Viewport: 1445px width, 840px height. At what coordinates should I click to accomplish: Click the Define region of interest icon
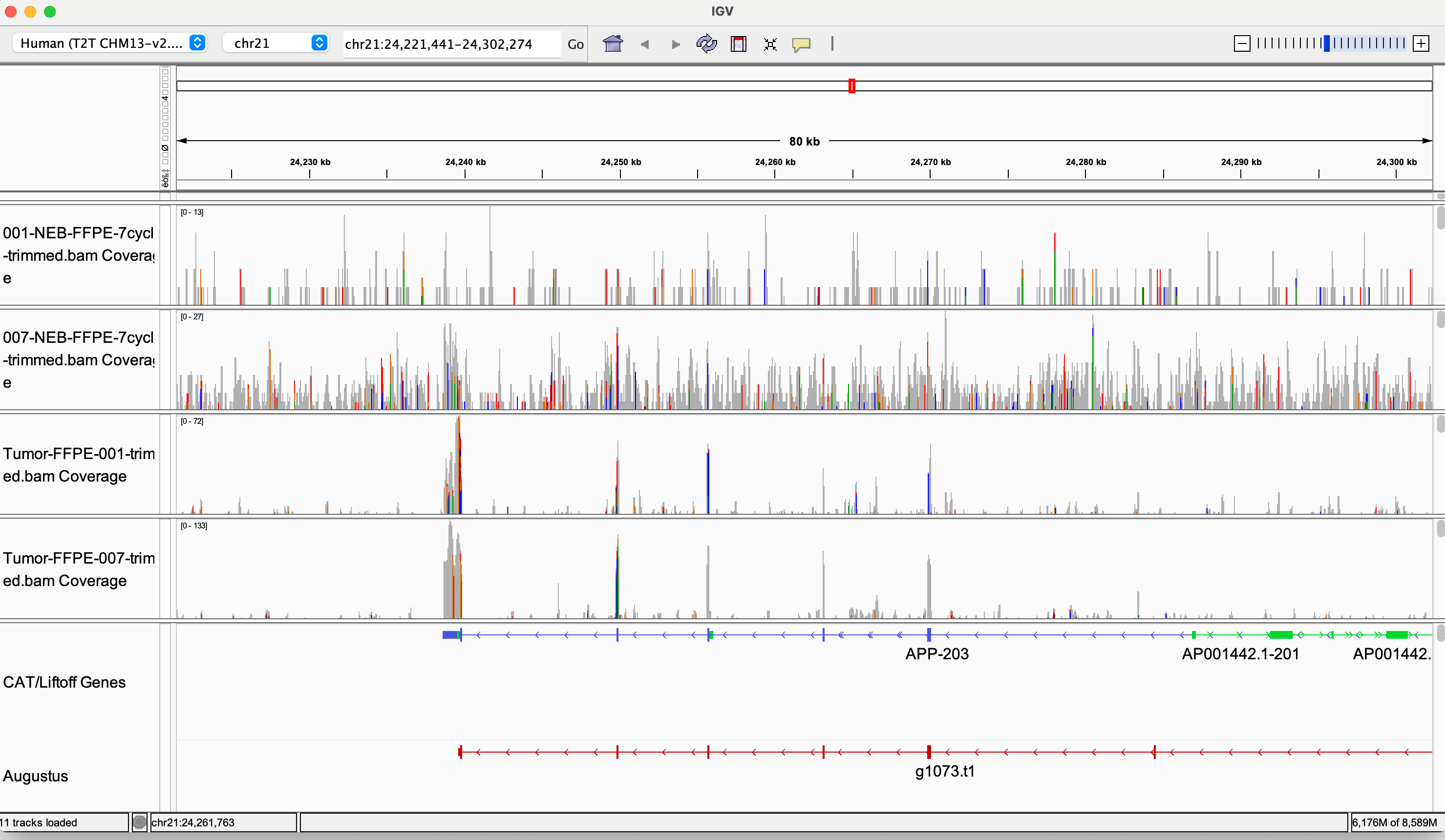[x=739, y=43]
